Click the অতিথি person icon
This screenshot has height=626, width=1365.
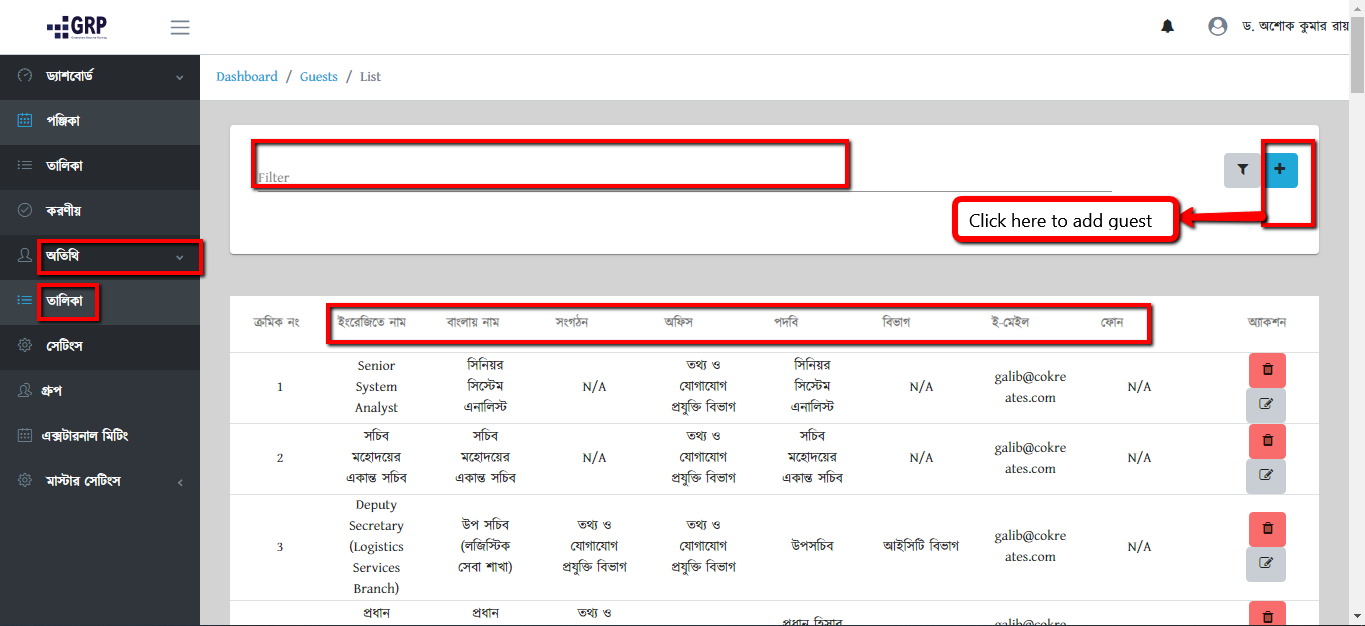[25, 256]
